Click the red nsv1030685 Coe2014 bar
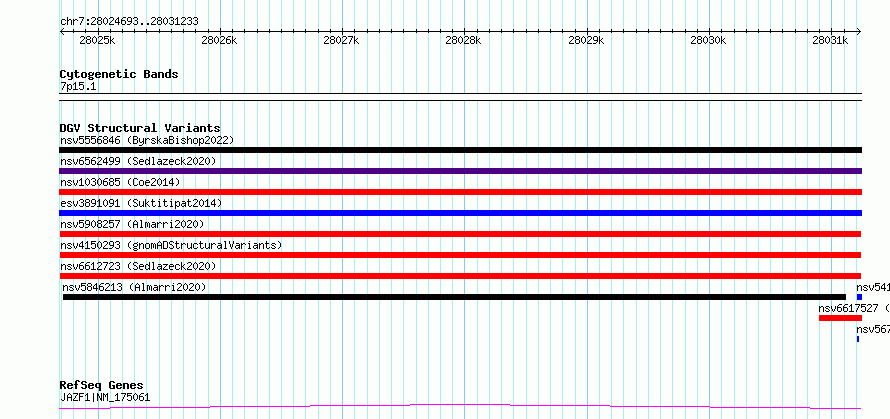The height and width of the screenshot is (419, 890). pyautogui.click(x=460, y=192)
